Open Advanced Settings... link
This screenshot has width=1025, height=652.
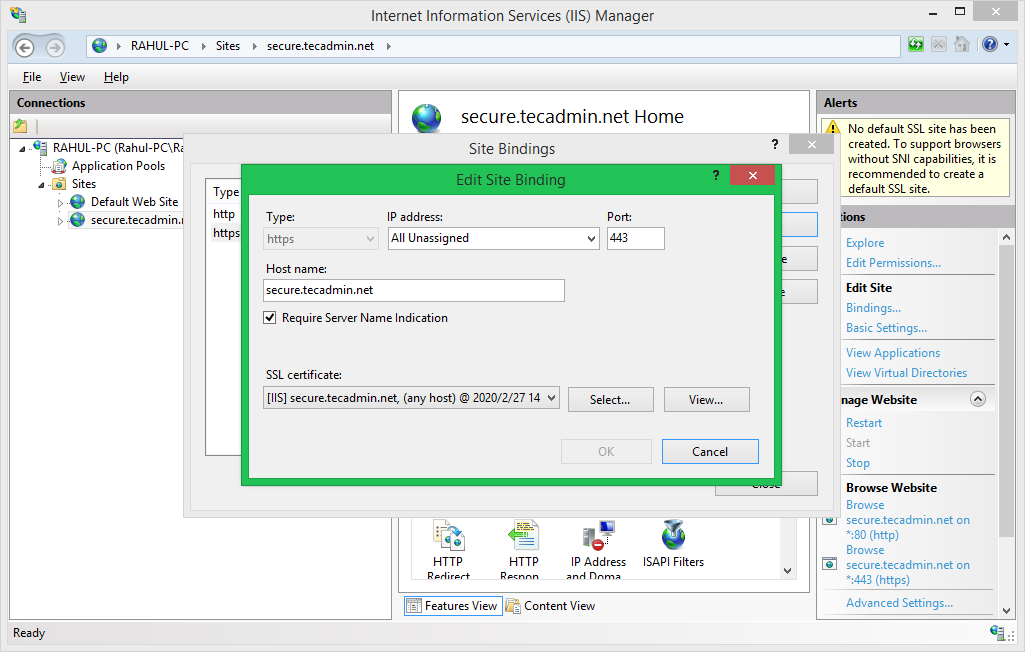[x=899, y=603]
